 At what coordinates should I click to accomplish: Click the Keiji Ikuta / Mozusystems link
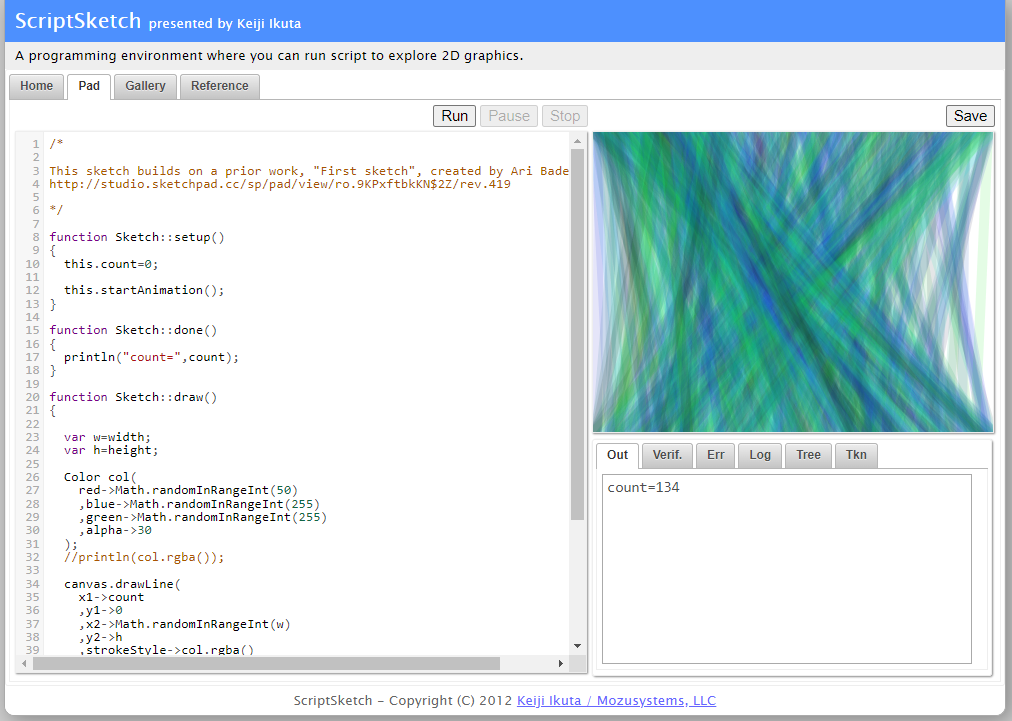click(x=616, y=701)
